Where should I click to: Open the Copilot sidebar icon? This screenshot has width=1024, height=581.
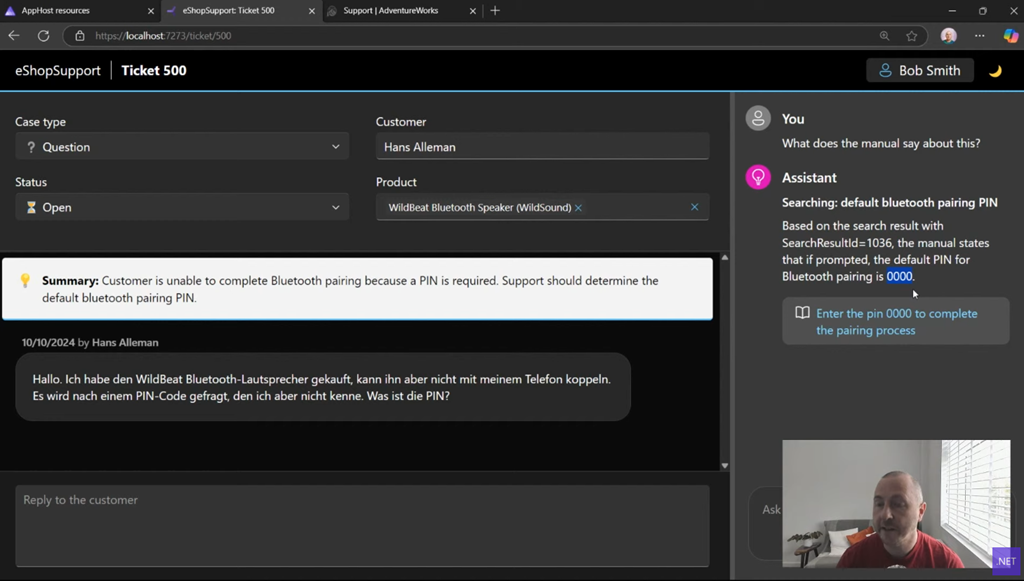1010,36
